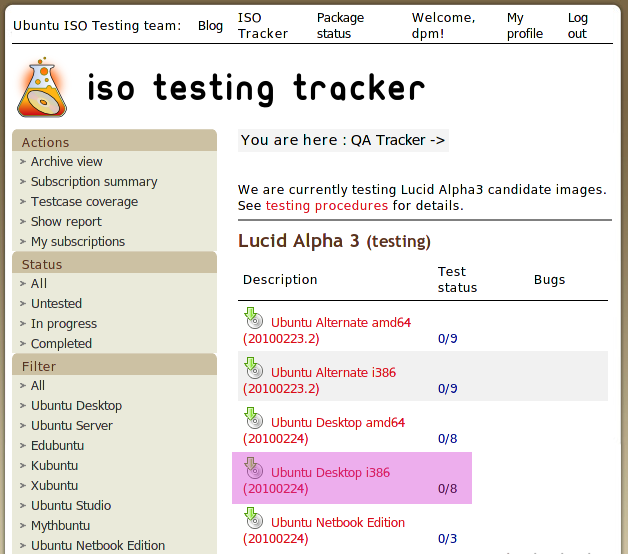Click the iso testing tracker title
Viewport: 628px width, 554px height.
point(256,88)
